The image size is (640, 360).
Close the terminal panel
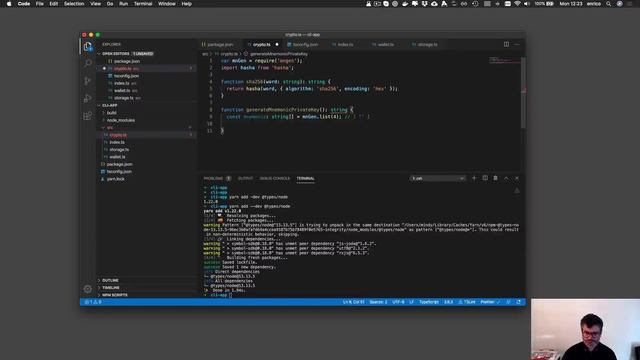(x=517, y=178)
